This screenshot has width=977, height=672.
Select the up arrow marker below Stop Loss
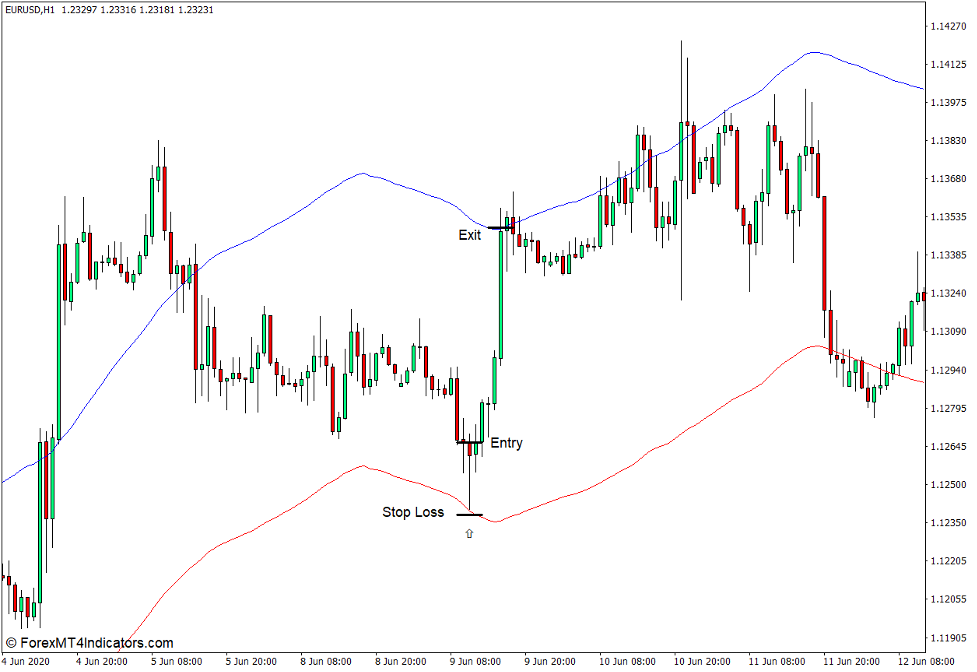coord(470,533)
